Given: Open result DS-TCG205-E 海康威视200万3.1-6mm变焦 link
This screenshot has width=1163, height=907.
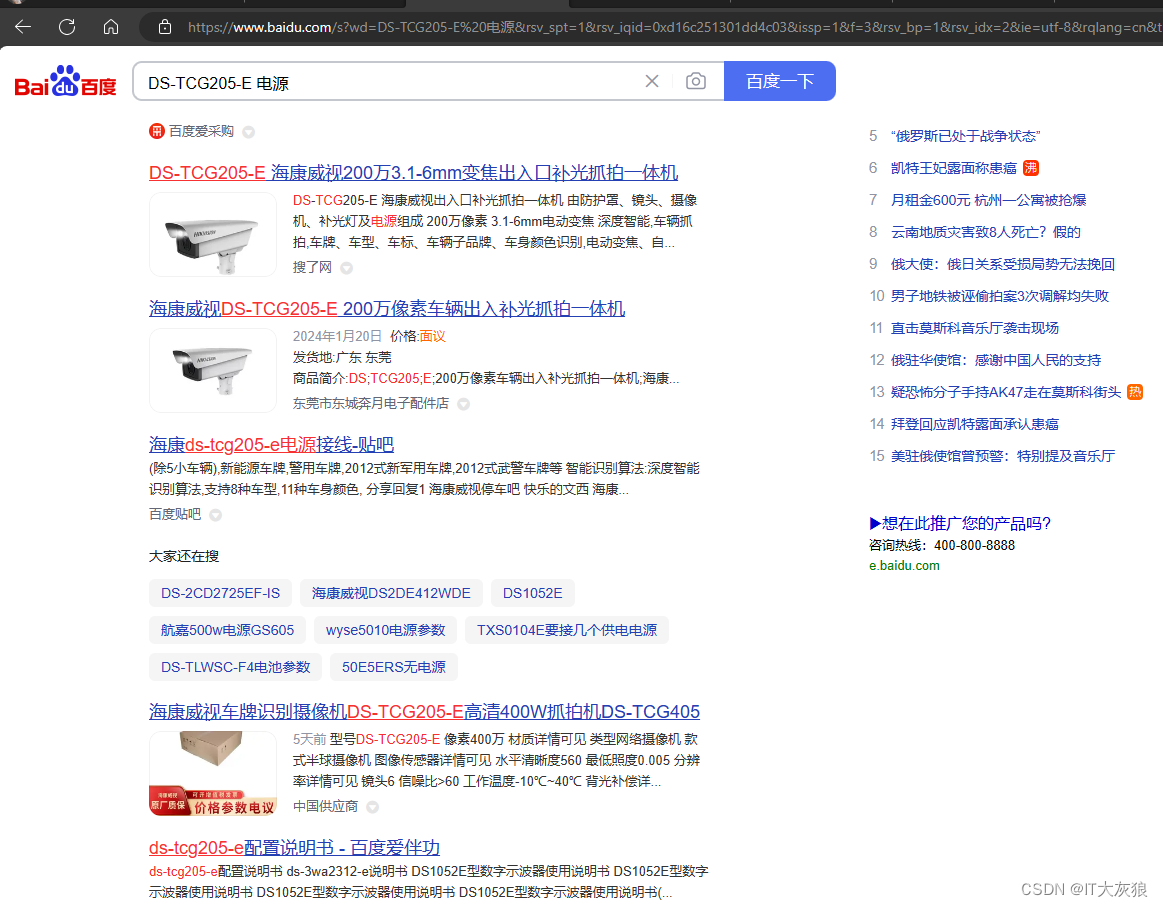Looking at the screenshot, I should [413, 173].
